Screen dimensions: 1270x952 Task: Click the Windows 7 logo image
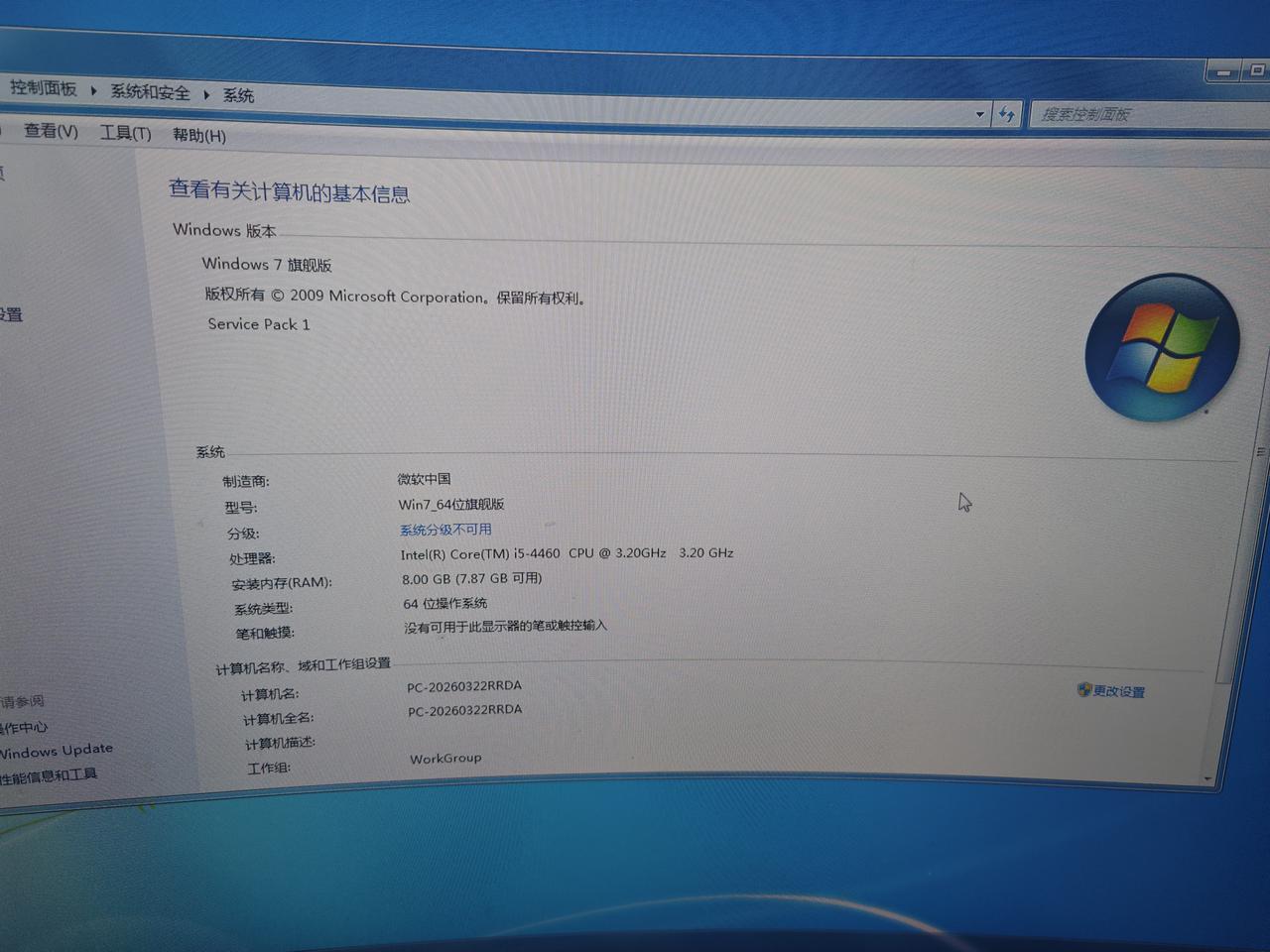coord(1163,347)
